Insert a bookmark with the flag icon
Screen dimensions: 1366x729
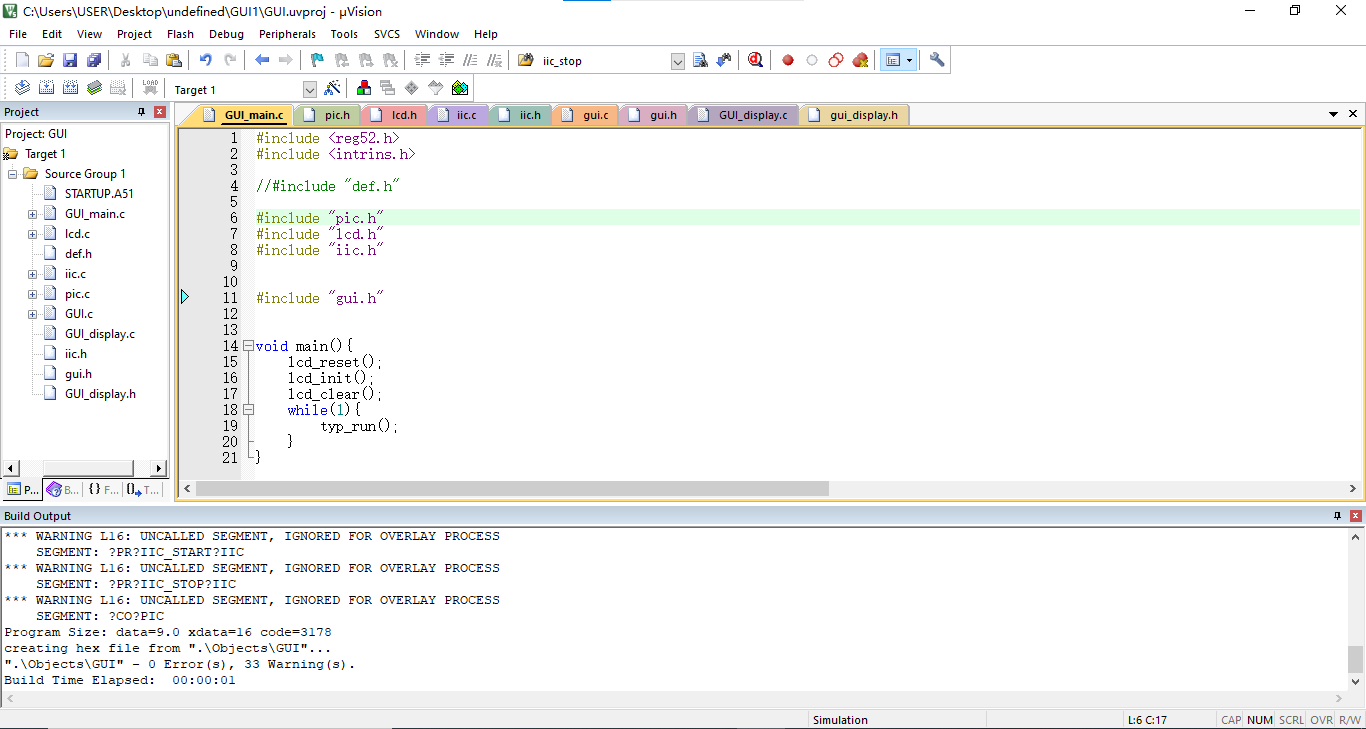click(318, 60)
